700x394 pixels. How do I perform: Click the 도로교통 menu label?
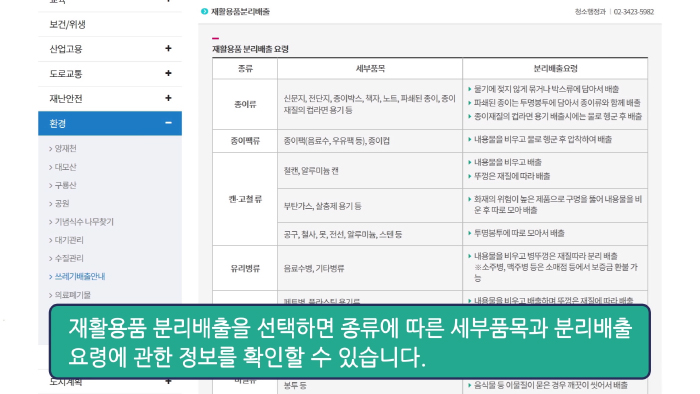coord(66,74)
